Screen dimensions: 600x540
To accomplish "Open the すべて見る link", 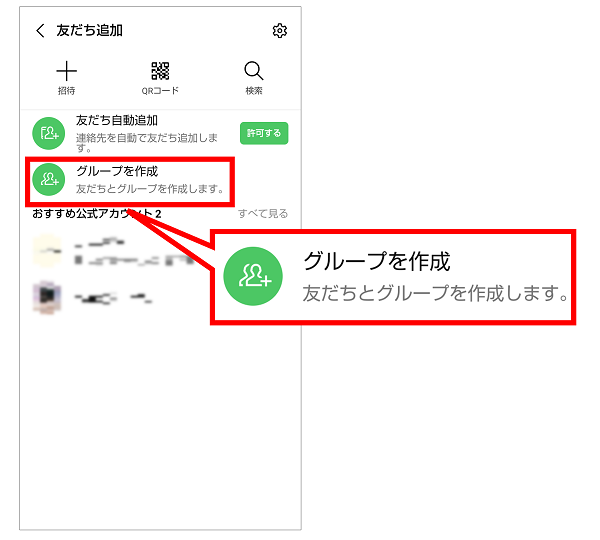I will [x=263, y=214].
